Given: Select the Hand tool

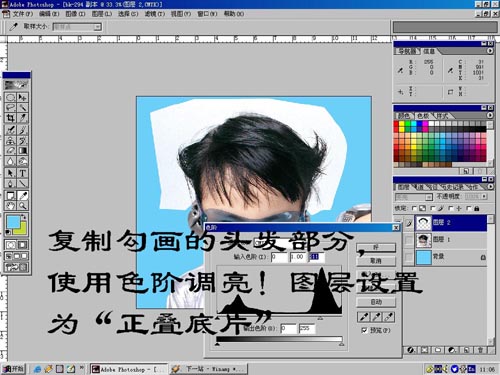Looking at the screenshot, I should (x=10, y=206).
